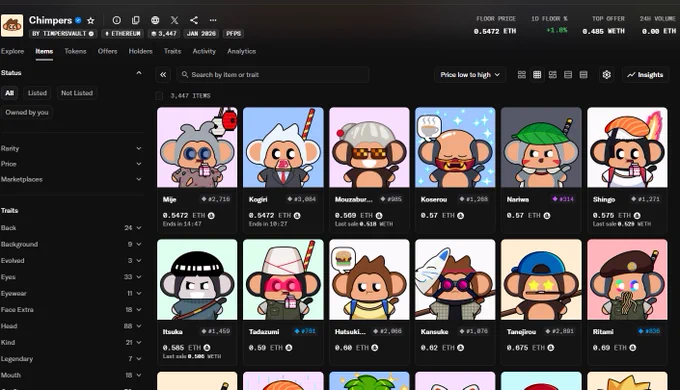Go to the Analytics tab
This screenshot has width=680, height=390.
tap(242, 51)
